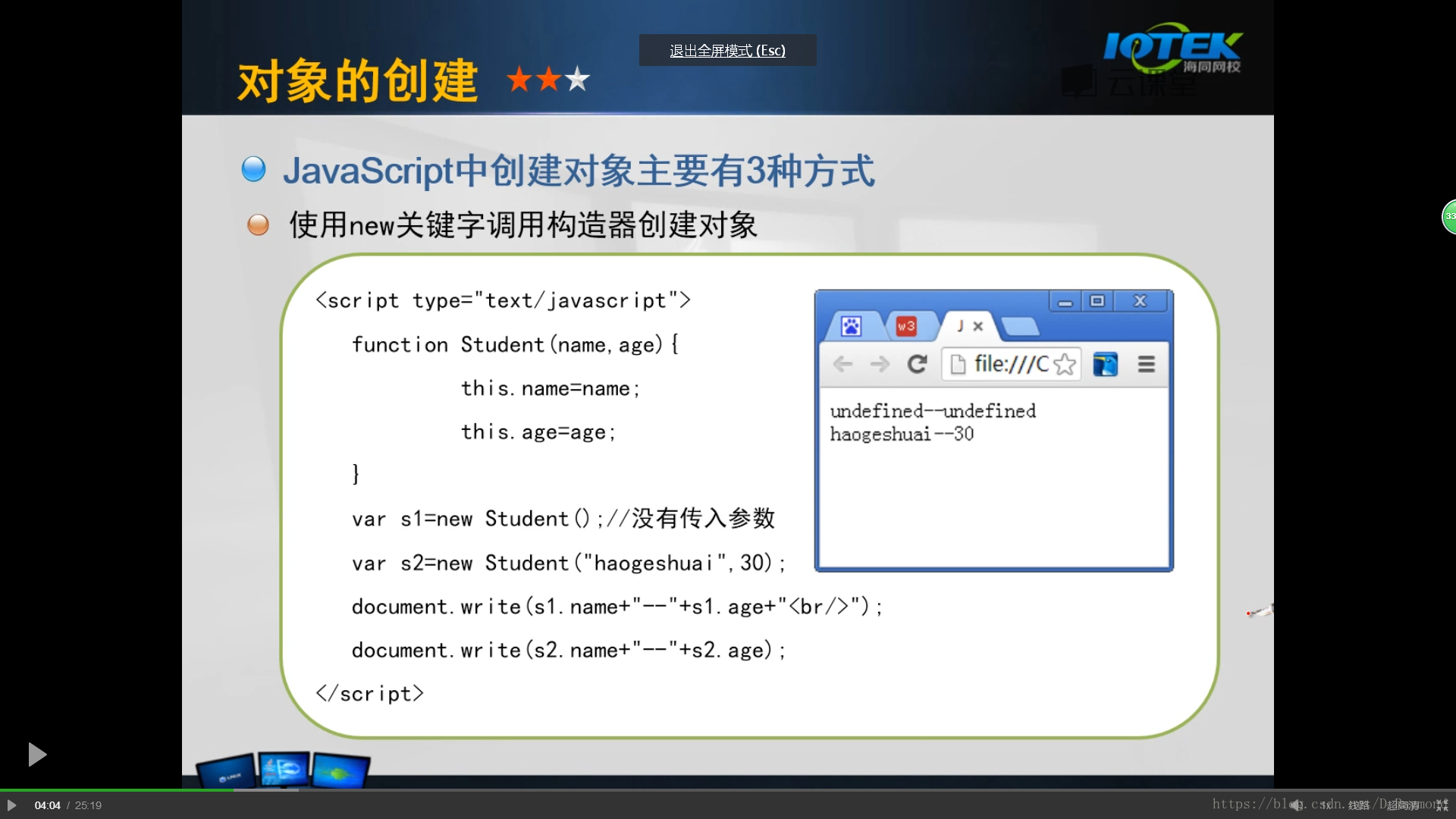Click heading JavaScript中创建对象主要有3种方式
The width and height of the screenshot is (1456, 819).
coord(579,171)
